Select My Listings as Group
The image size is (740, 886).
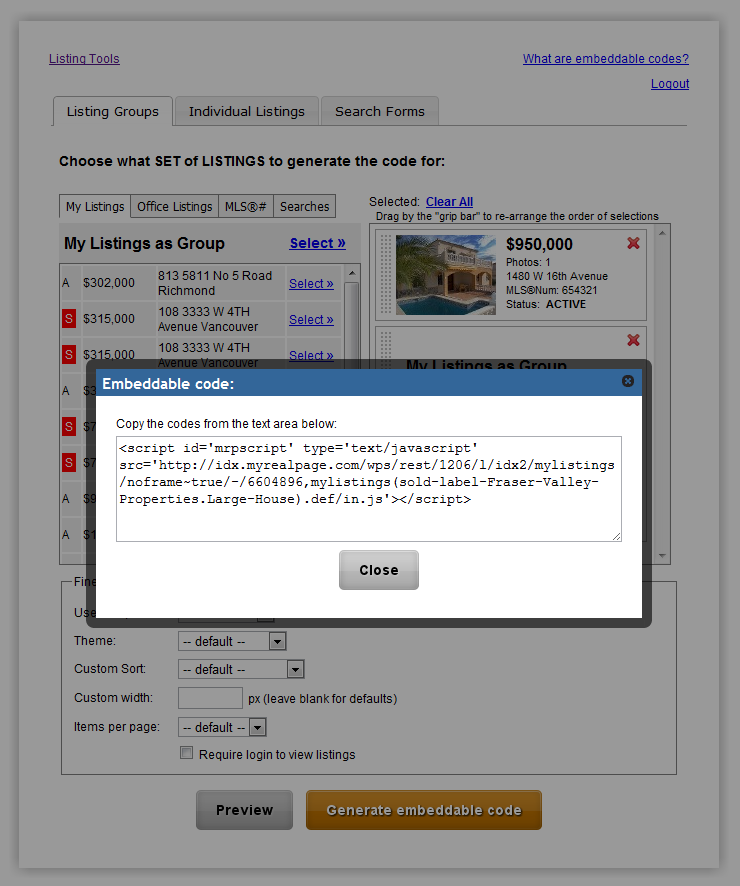click(x=317, y=244)
